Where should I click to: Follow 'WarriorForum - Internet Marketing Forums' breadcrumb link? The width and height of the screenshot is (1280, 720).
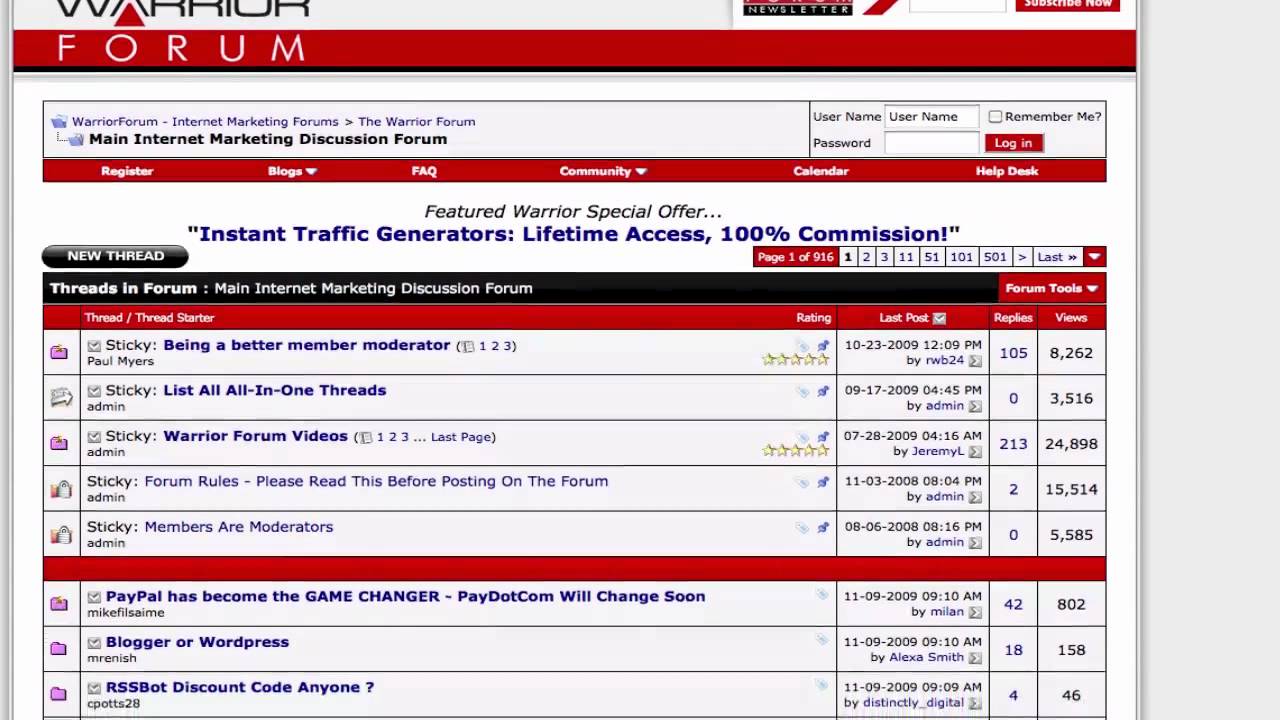click(205, 122)
